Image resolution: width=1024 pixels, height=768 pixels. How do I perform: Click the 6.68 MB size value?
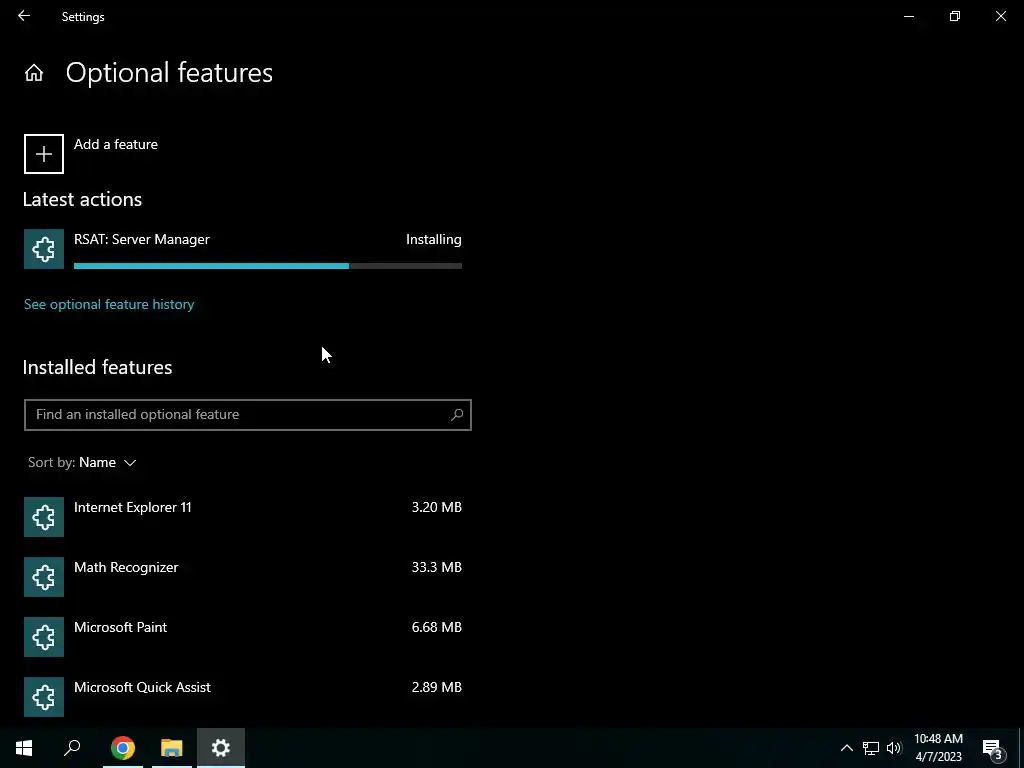(436, 628)
